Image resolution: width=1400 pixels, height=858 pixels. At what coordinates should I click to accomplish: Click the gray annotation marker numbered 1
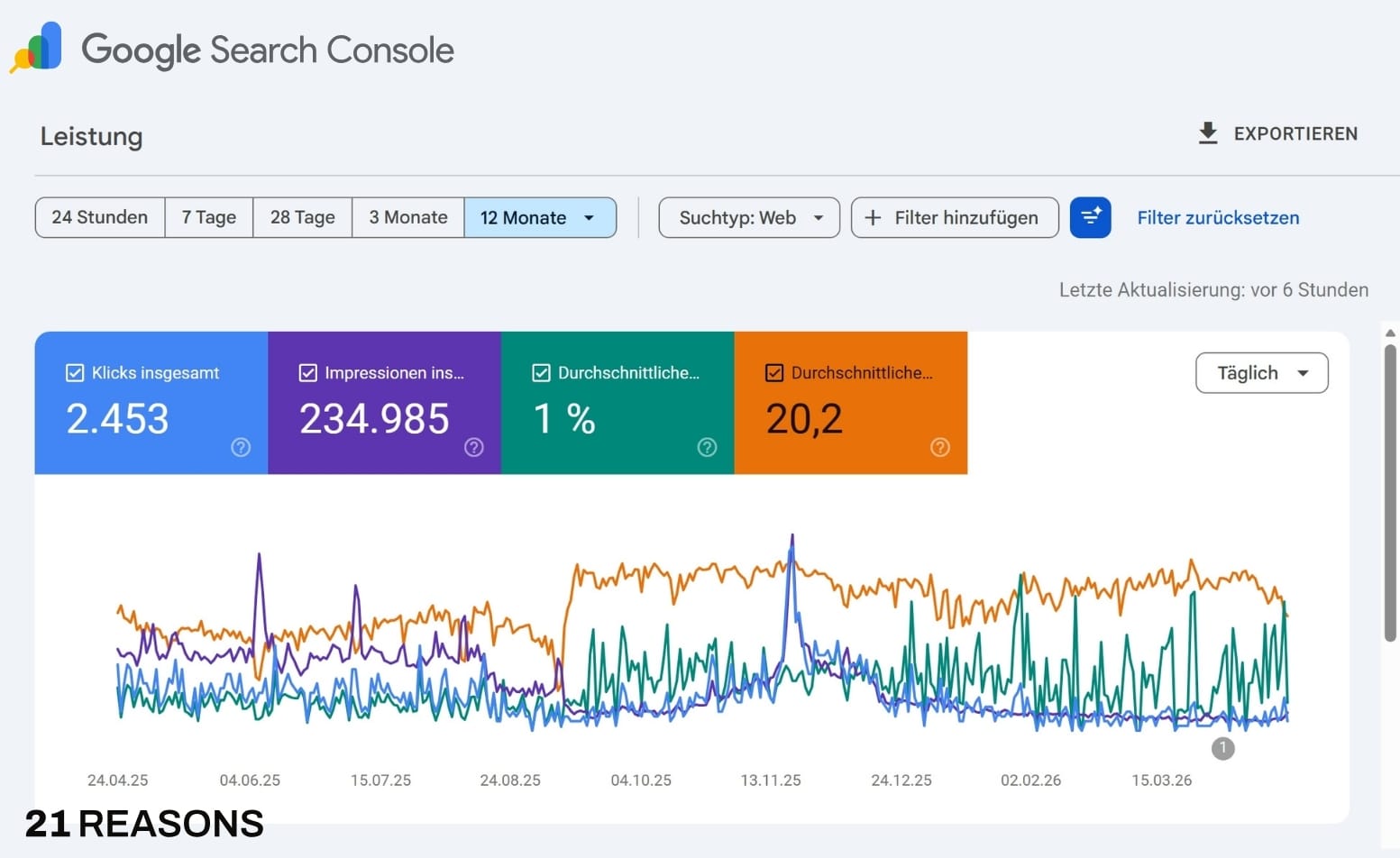pyautogui.click(x=1222, y=748)
